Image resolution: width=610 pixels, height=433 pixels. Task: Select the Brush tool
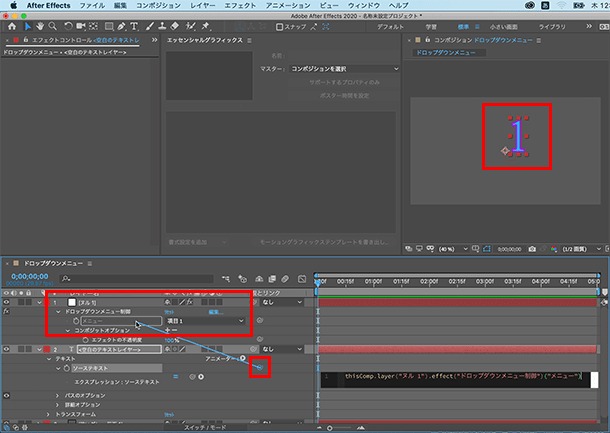150,26
